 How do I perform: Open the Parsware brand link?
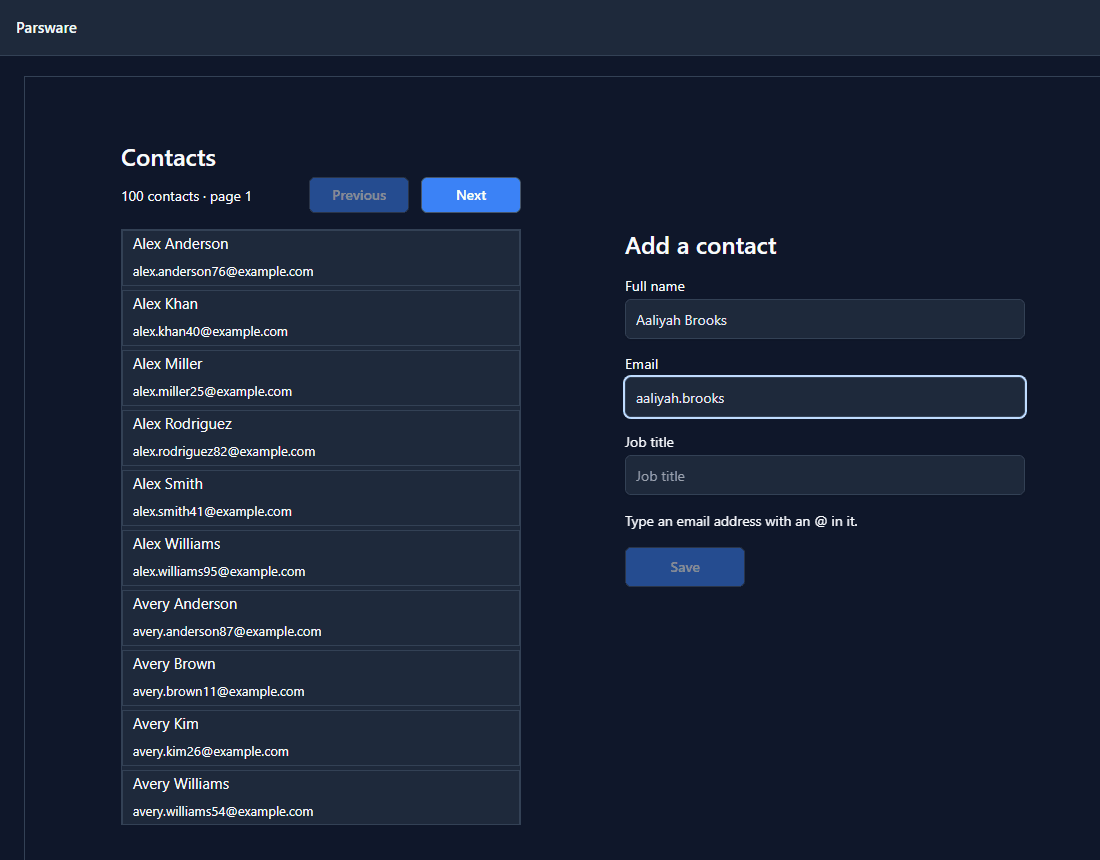[46, 28]
